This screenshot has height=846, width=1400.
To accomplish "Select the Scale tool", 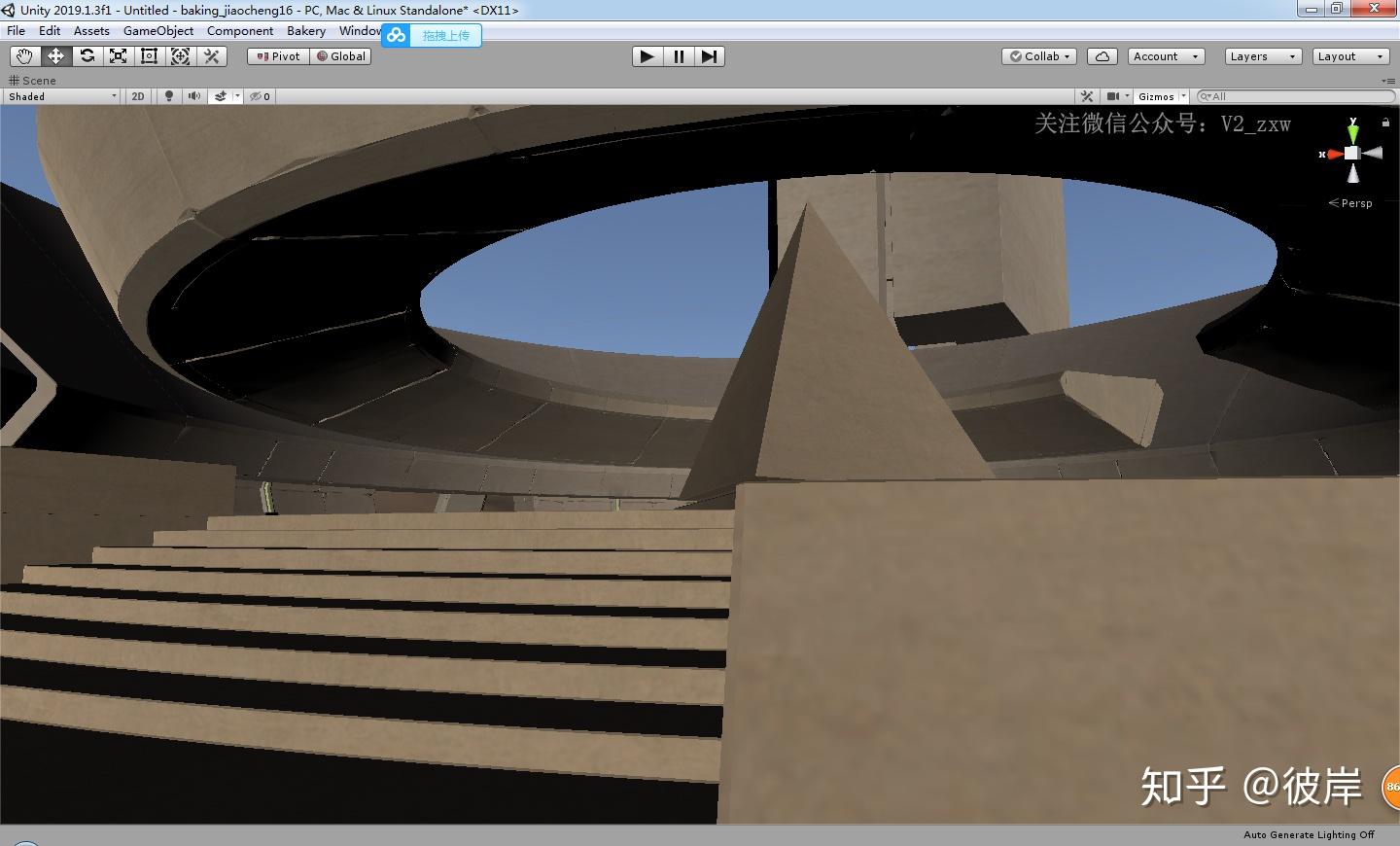I will (x=118, y=56).
